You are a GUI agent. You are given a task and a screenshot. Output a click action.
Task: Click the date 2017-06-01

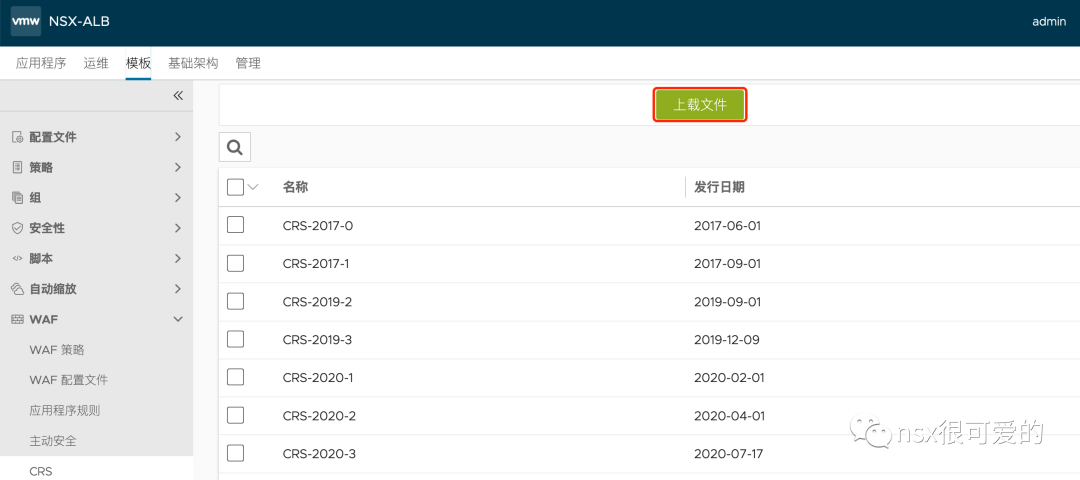point(727,225)
